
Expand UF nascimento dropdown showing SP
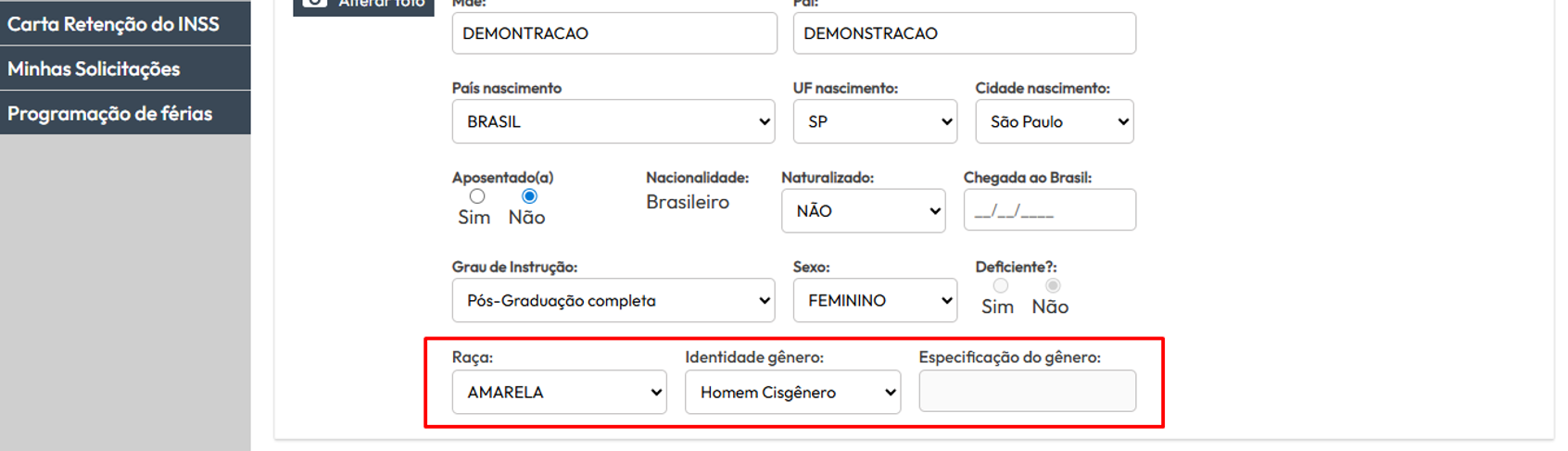(875, 121)
